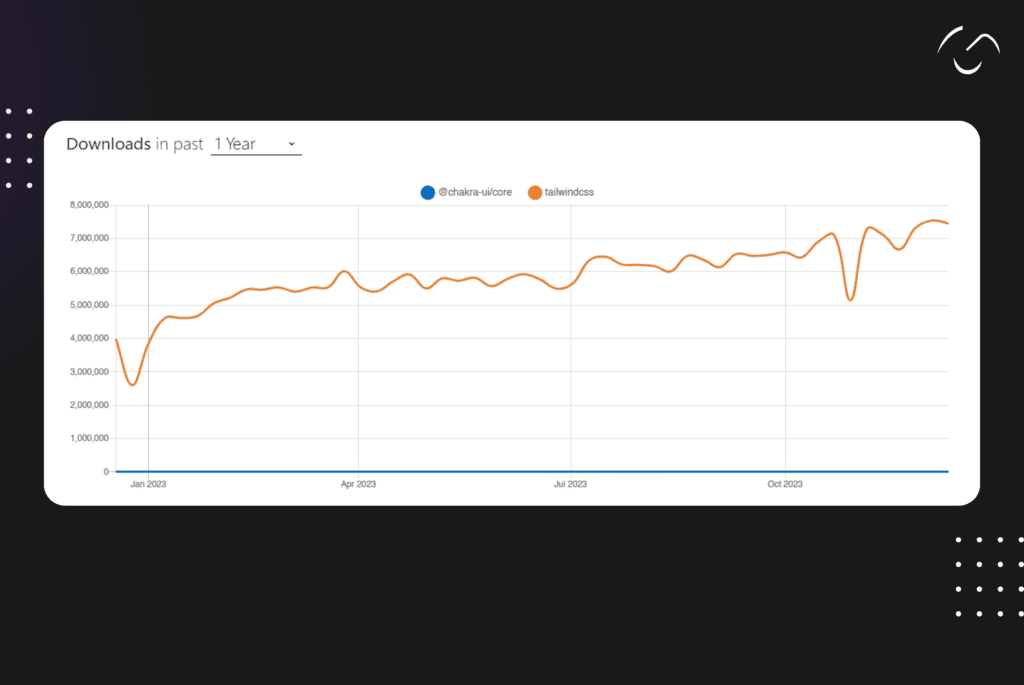Click the Oct 2023 axis label

coord(784,483)
